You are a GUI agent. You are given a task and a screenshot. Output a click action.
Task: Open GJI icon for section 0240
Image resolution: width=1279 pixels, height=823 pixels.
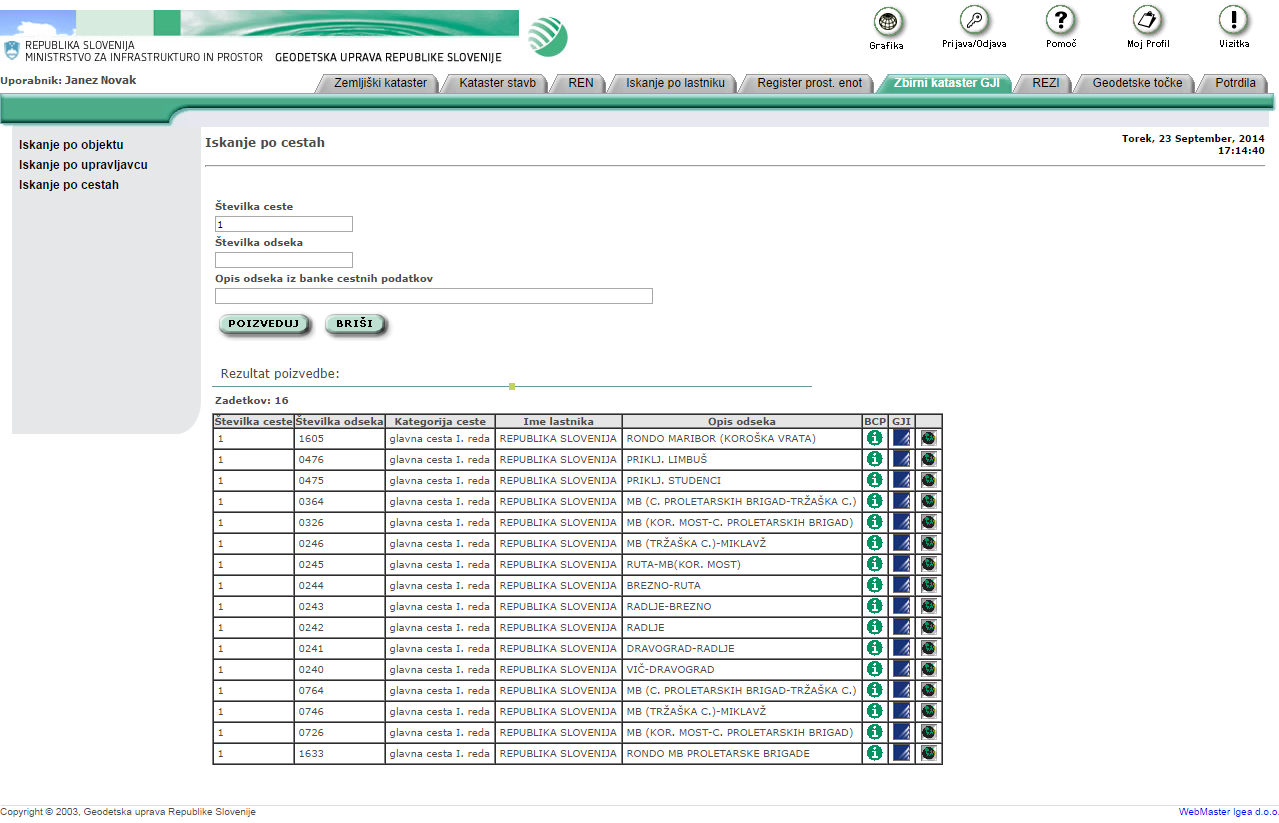[902, 669]
